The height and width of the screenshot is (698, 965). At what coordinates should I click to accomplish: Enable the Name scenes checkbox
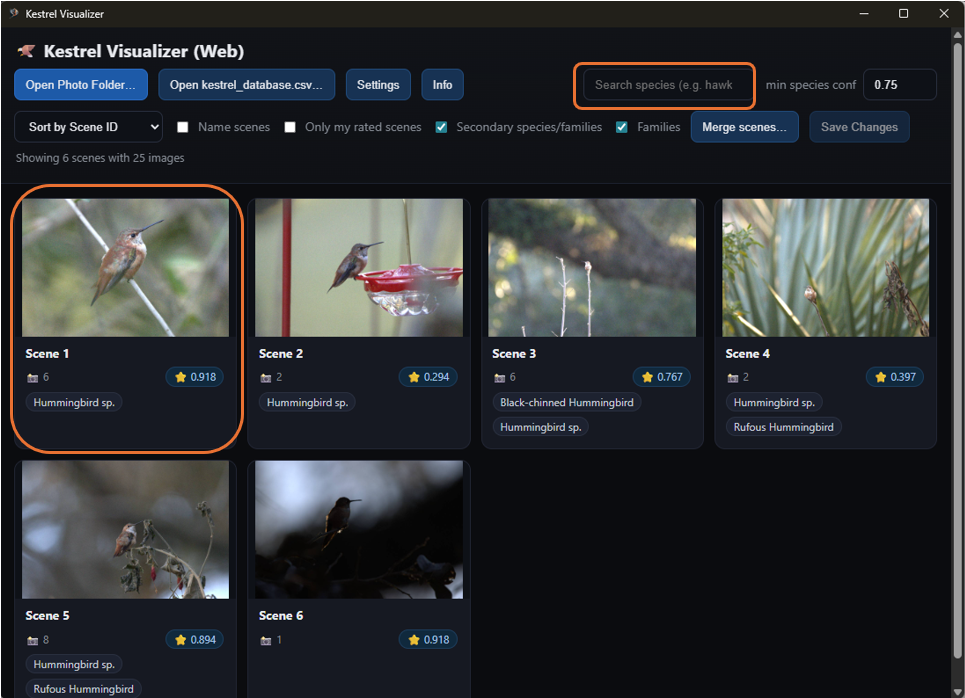[x=181, y=127]
